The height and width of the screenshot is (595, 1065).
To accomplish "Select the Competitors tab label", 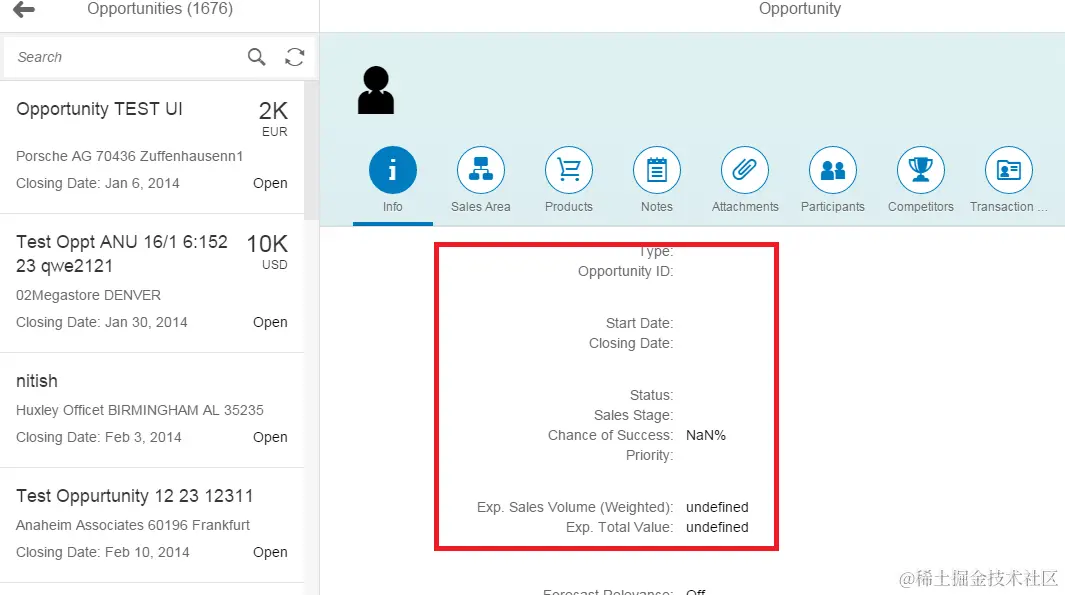I will click(x=921, y=206).
